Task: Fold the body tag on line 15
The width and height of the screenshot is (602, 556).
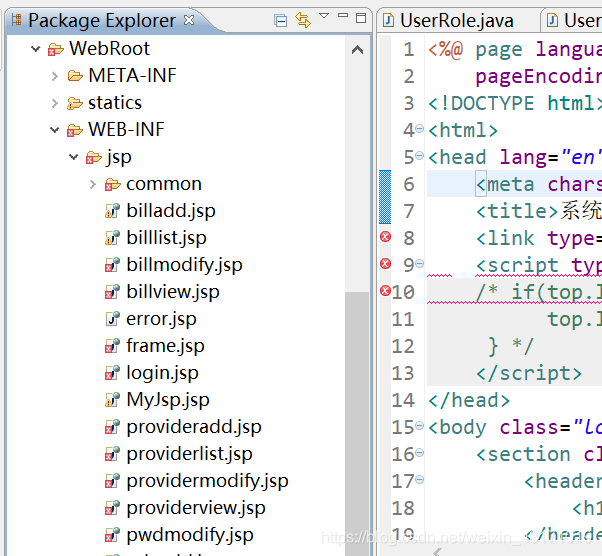Action: (420, 426)
